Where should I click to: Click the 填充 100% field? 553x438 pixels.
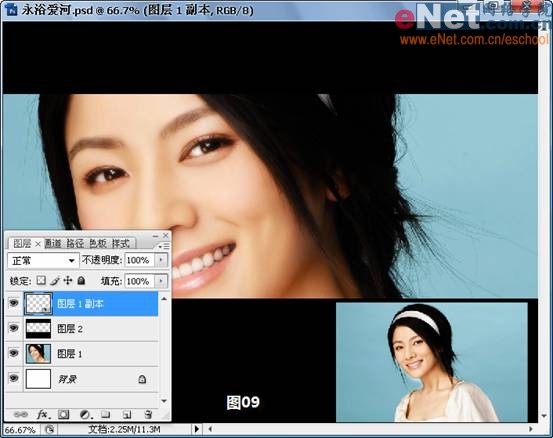click(140, 281)
